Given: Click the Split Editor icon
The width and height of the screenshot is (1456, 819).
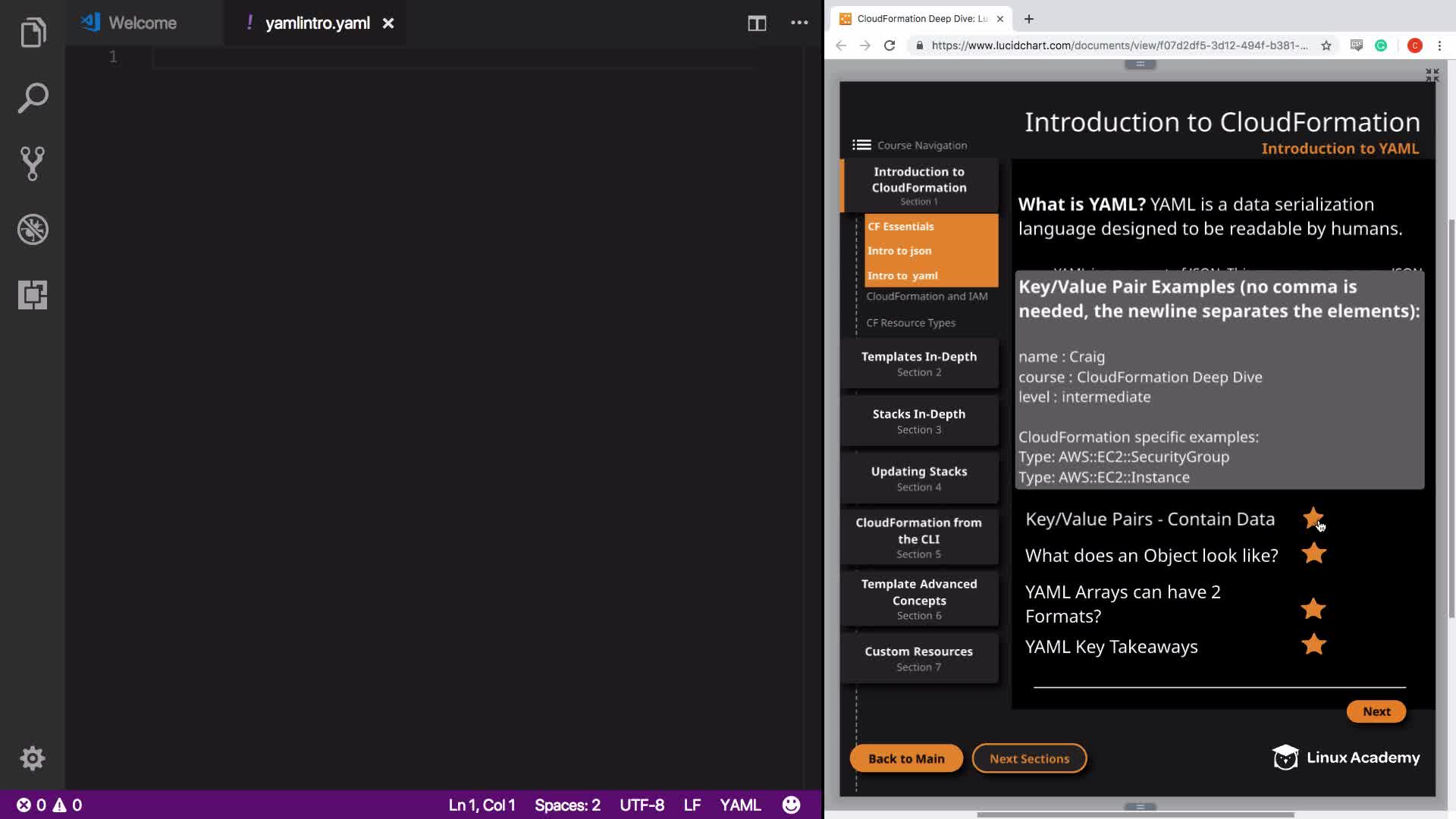Looking at the screenshot, I should pyautogui.click(x=756, y=23).
